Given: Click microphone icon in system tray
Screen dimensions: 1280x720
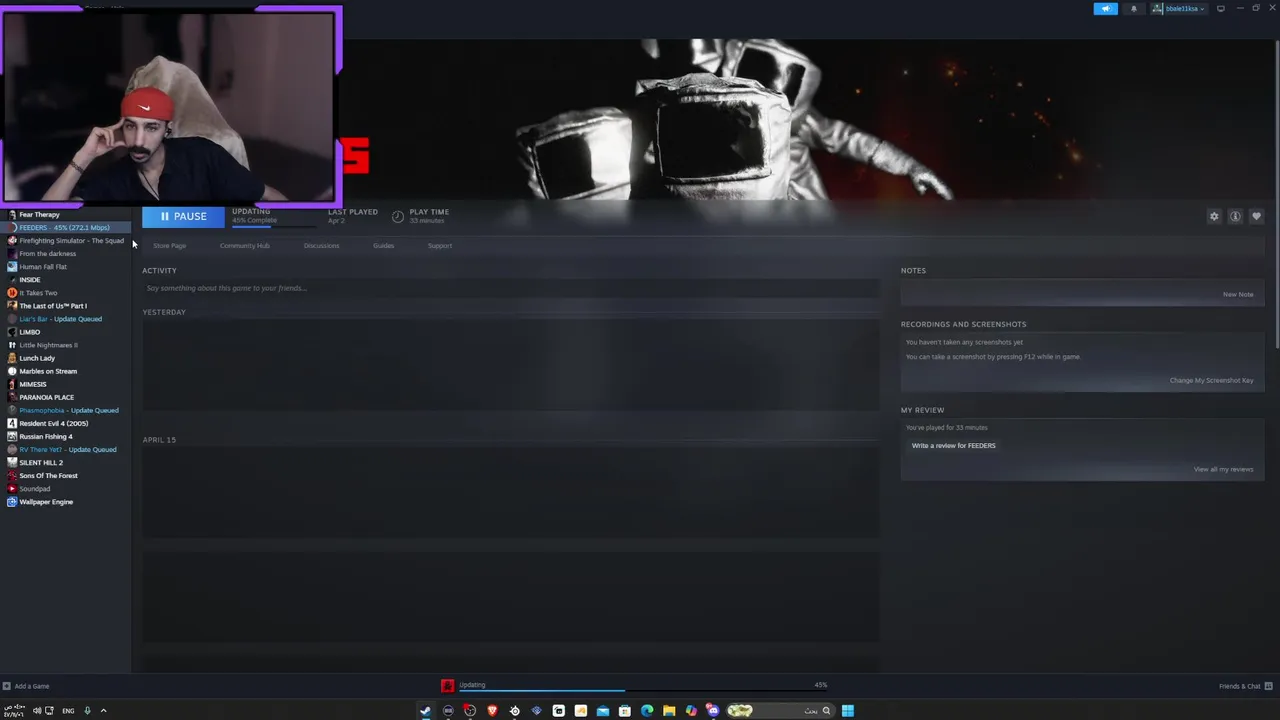Looking at the screenshot, I should tap(87, 711).
